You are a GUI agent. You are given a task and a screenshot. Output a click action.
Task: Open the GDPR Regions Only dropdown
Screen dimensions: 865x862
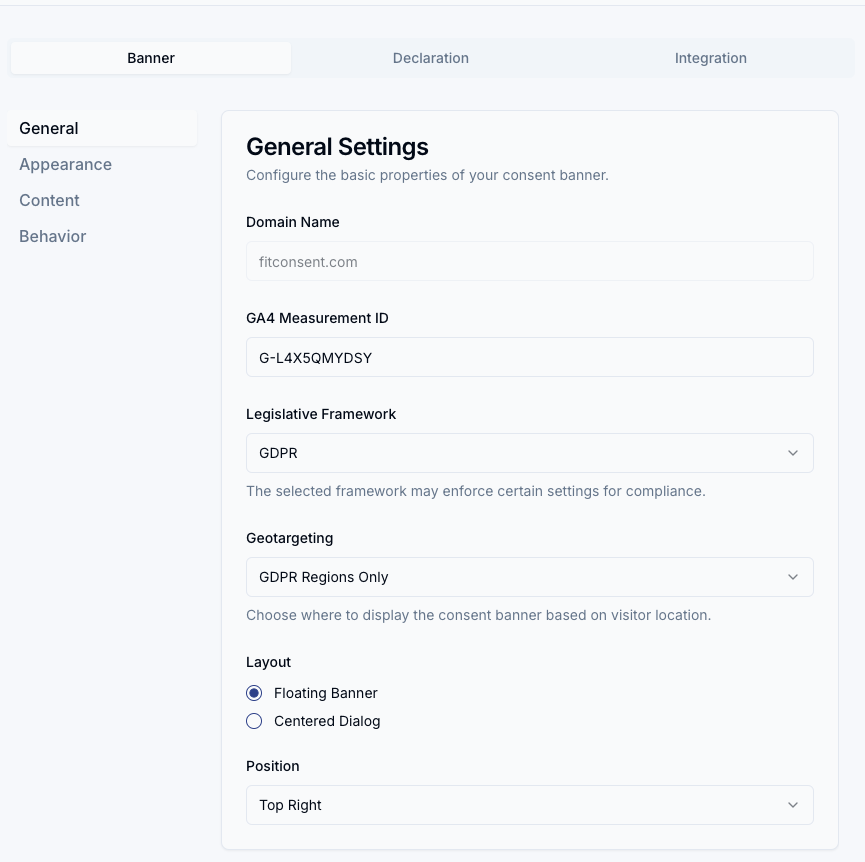coord(530,577)
